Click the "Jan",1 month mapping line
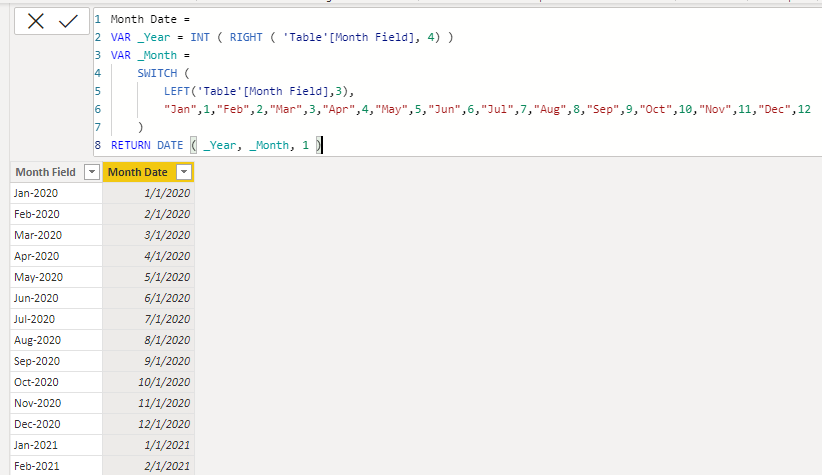 click(x=487, y=109)
